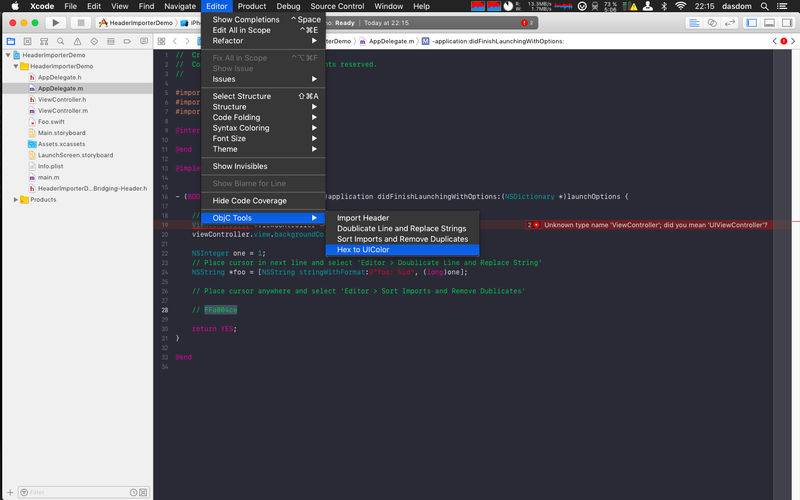Choose Import Header from ObjC Tools

[x=402, y=218]
